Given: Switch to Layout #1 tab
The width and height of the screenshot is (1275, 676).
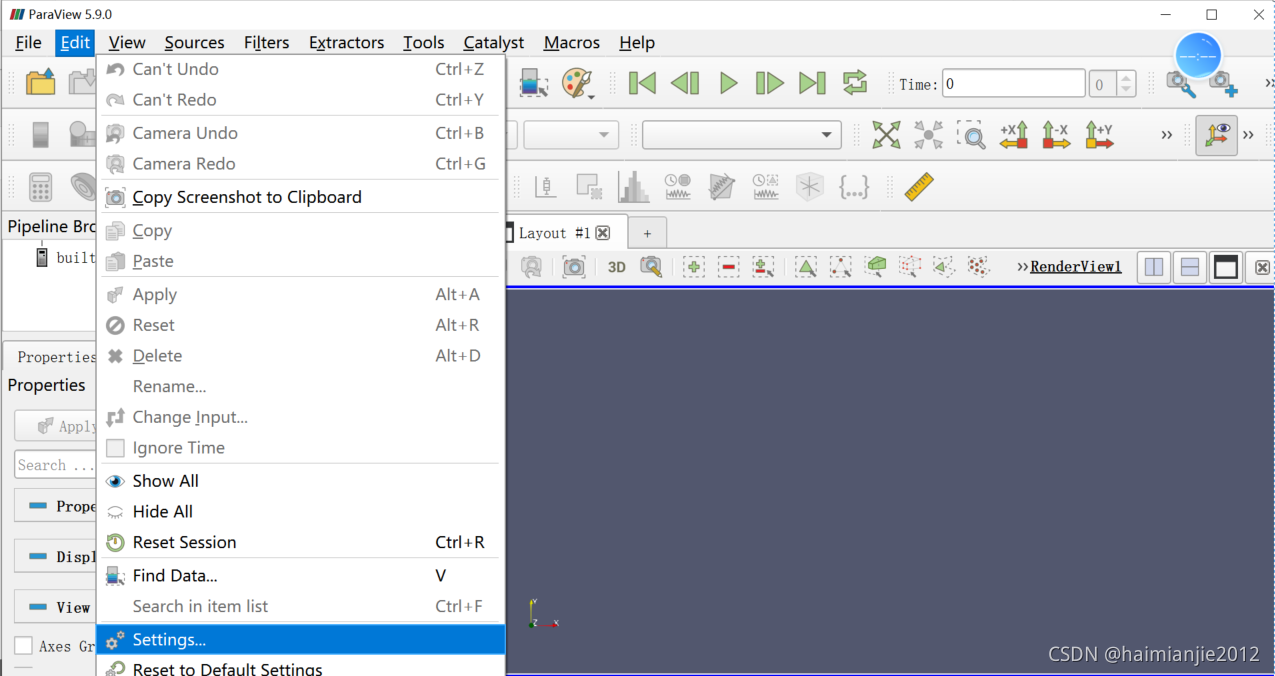Looking at the screenshot, I should [555, 233].
